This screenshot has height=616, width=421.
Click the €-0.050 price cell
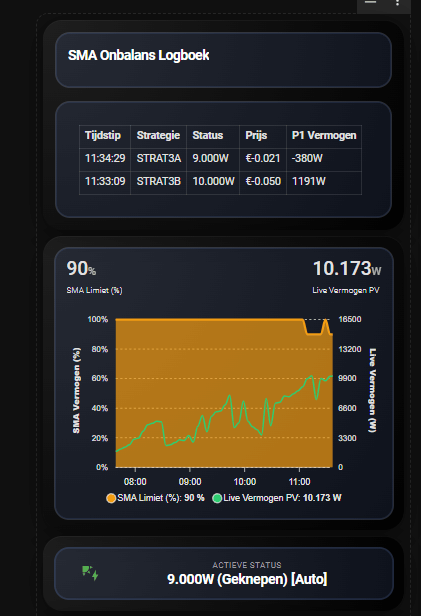point(263,182)
